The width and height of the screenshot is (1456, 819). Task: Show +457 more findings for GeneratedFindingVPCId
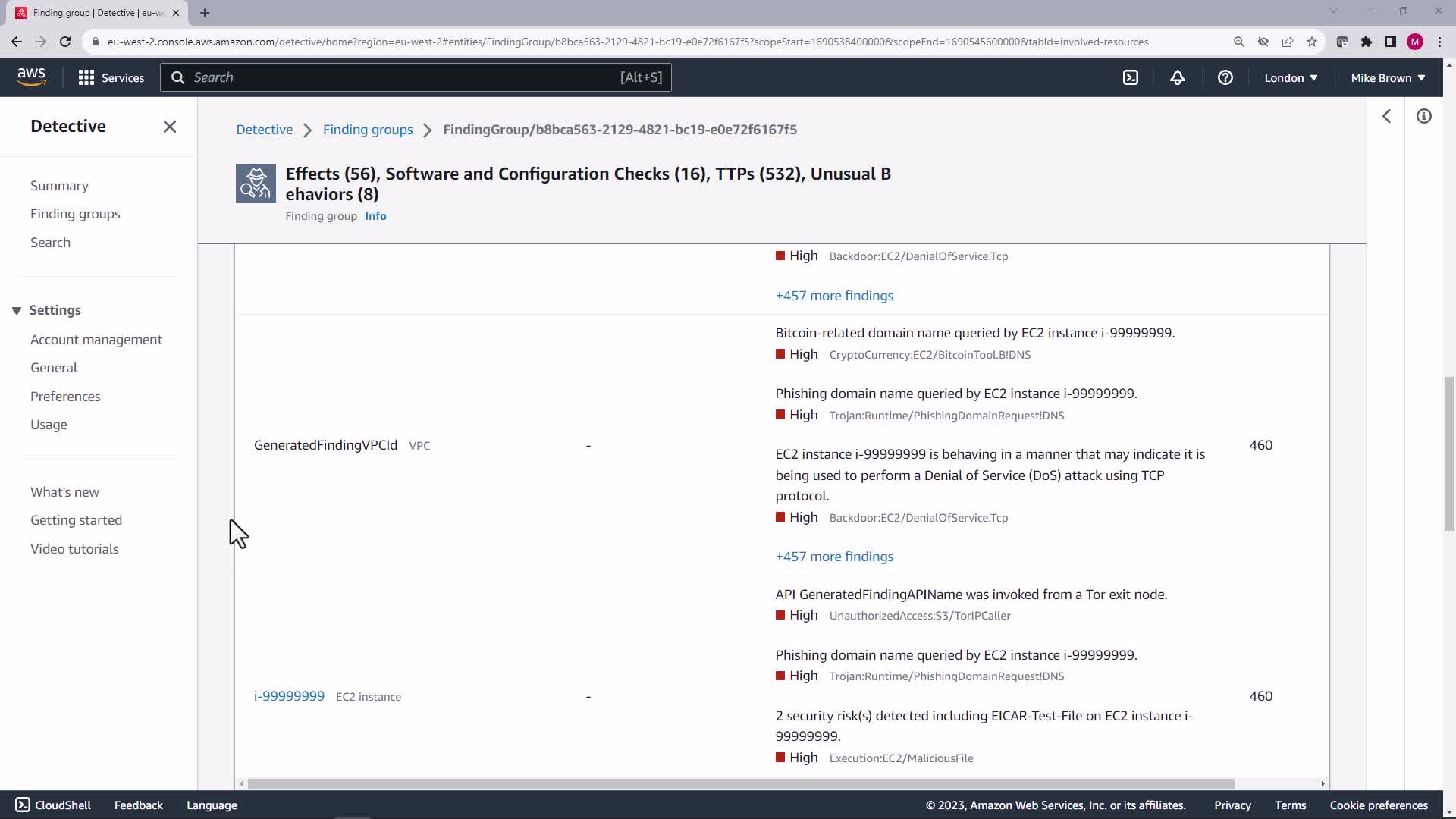coord(834,557)
